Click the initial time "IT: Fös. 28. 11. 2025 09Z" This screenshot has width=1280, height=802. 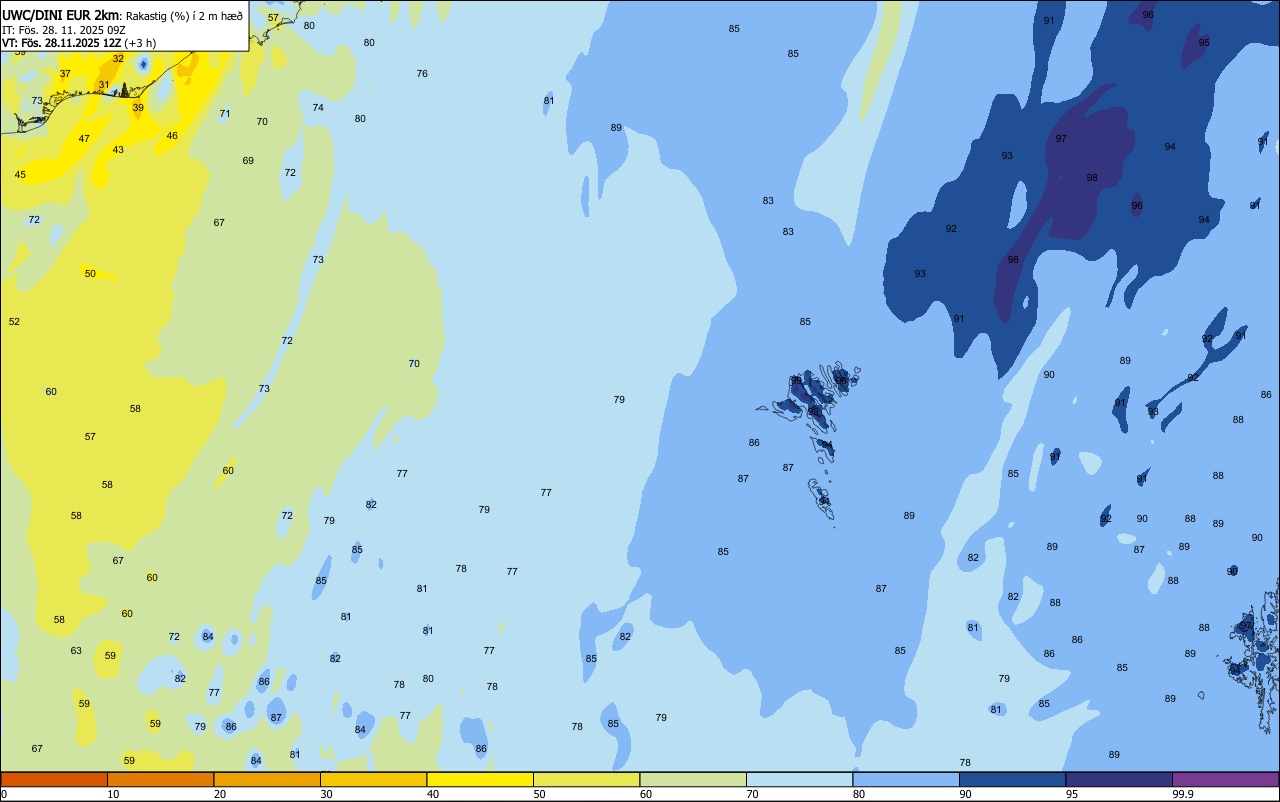click(x=63, y=30)
